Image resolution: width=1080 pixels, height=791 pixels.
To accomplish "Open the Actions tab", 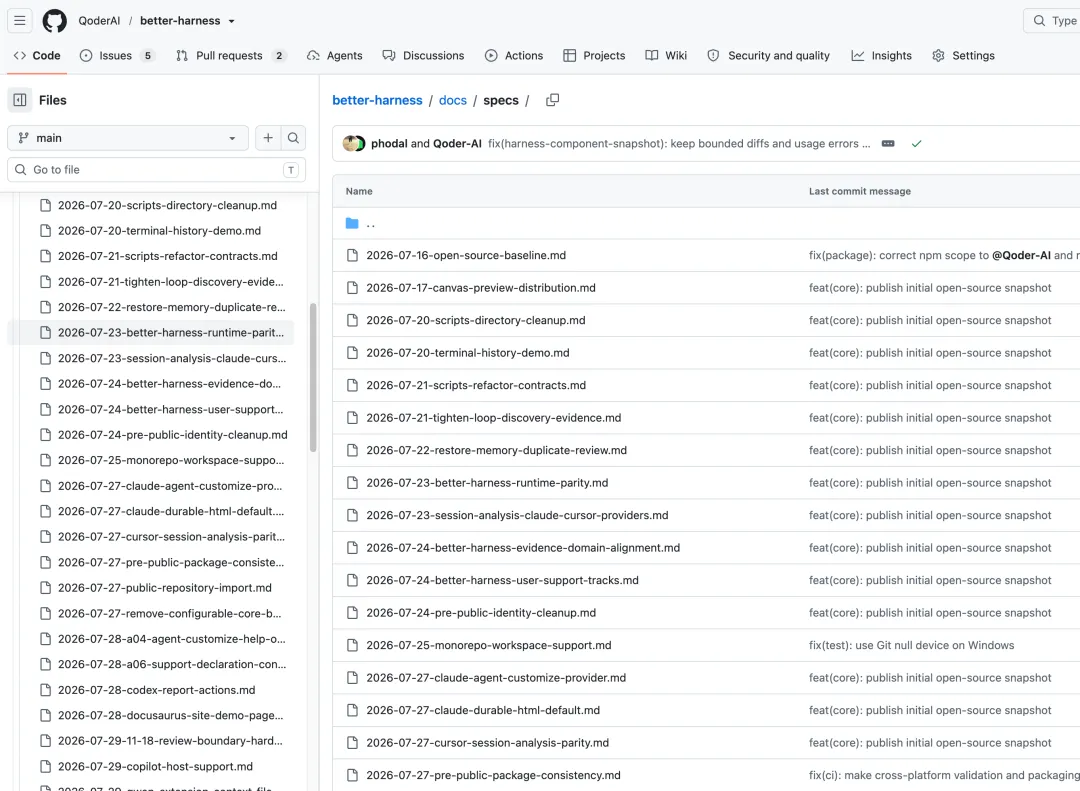I will tap(514, 55).
